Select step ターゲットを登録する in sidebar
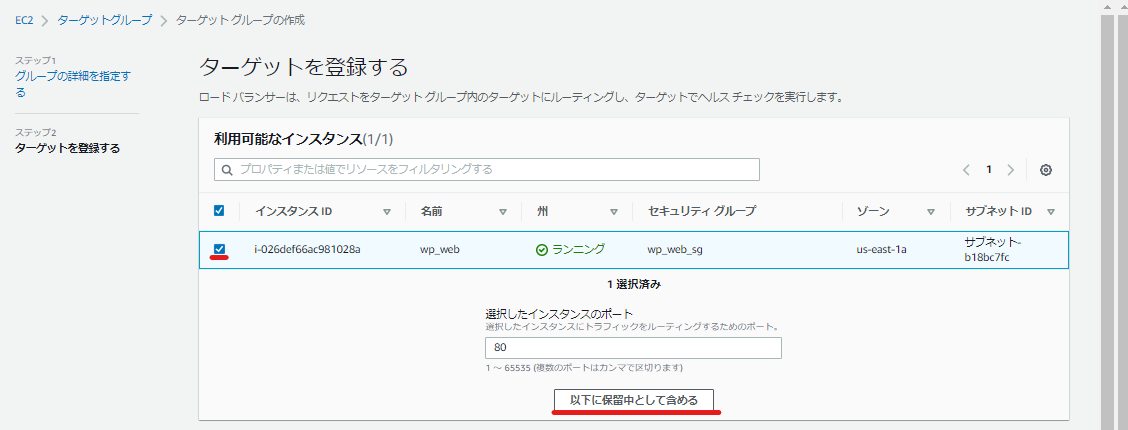Image resolution: width=1128 pixels, height=430 pixels. click(x=68, y=149)
